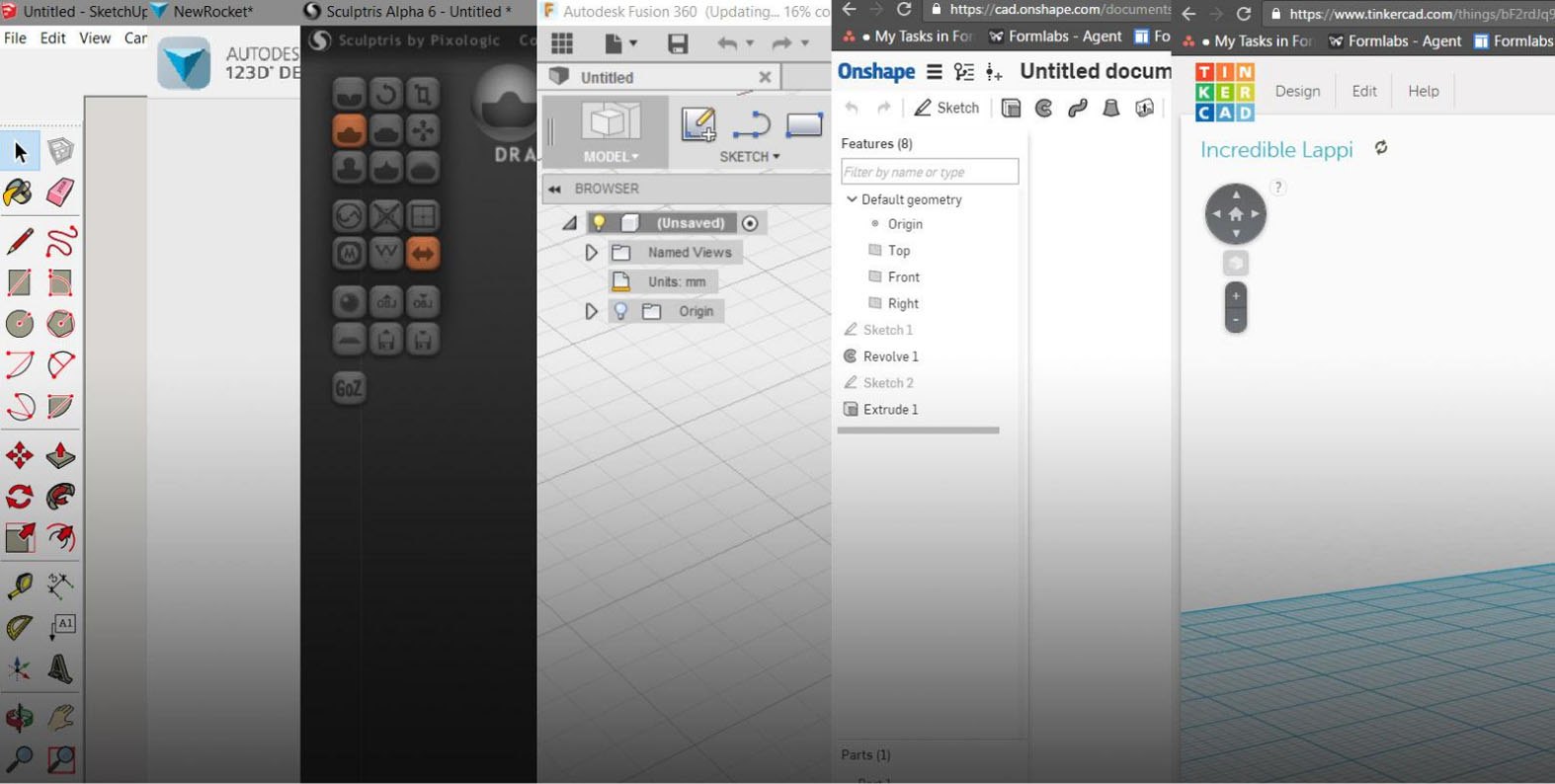
Task: Click the Filter by name or type field
Action: [x=929, y=172]
